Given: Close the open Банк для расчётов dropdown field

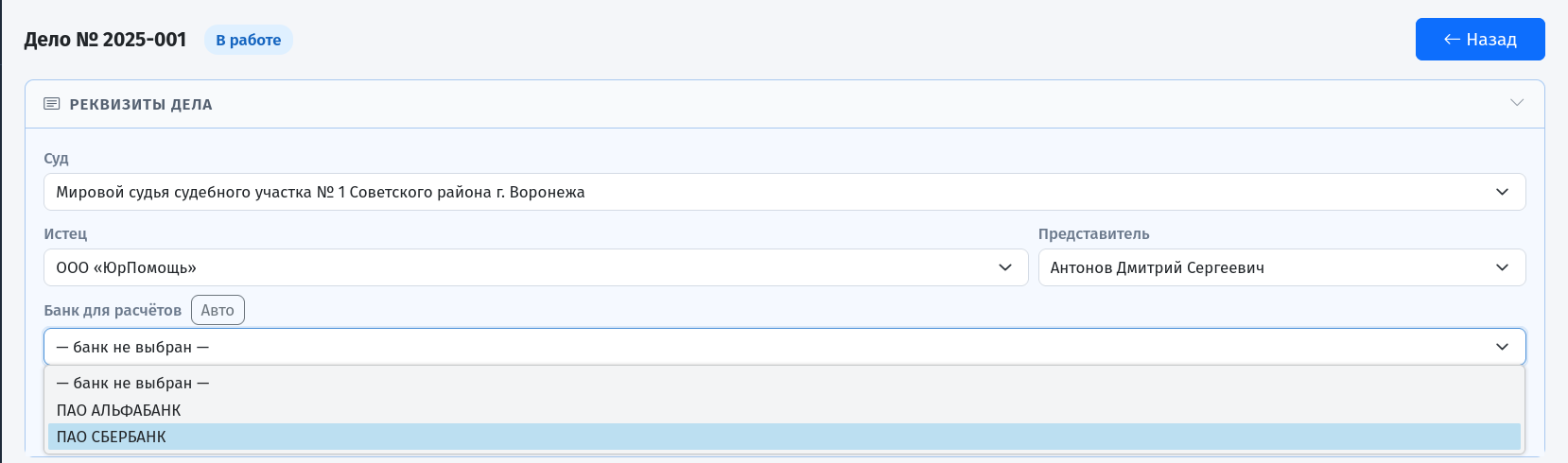Looking at the screenshot, I should [785, 347].
